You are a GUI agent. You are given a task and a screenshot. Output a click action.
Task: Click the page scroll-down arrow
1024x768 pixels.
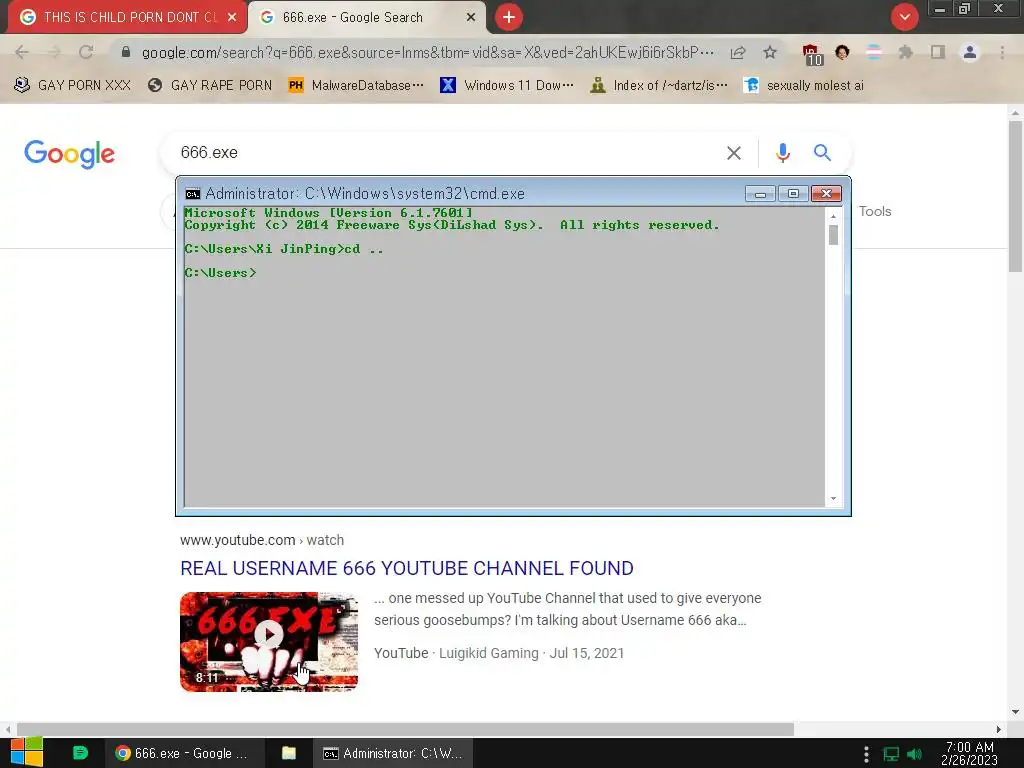coord(1016,712)
